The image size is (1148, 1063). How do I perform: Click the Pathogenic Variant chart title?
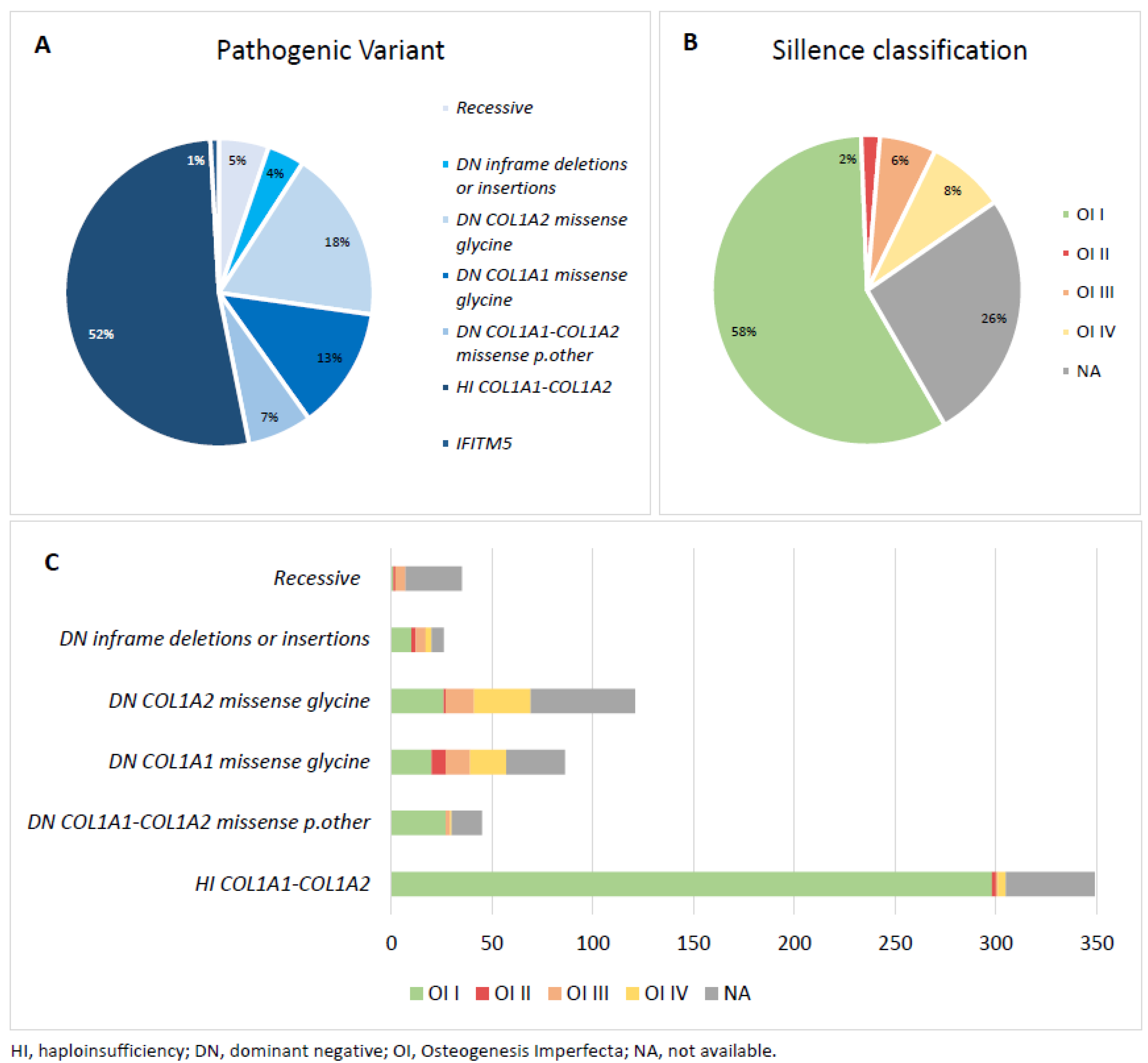click(x=330, y=50)
